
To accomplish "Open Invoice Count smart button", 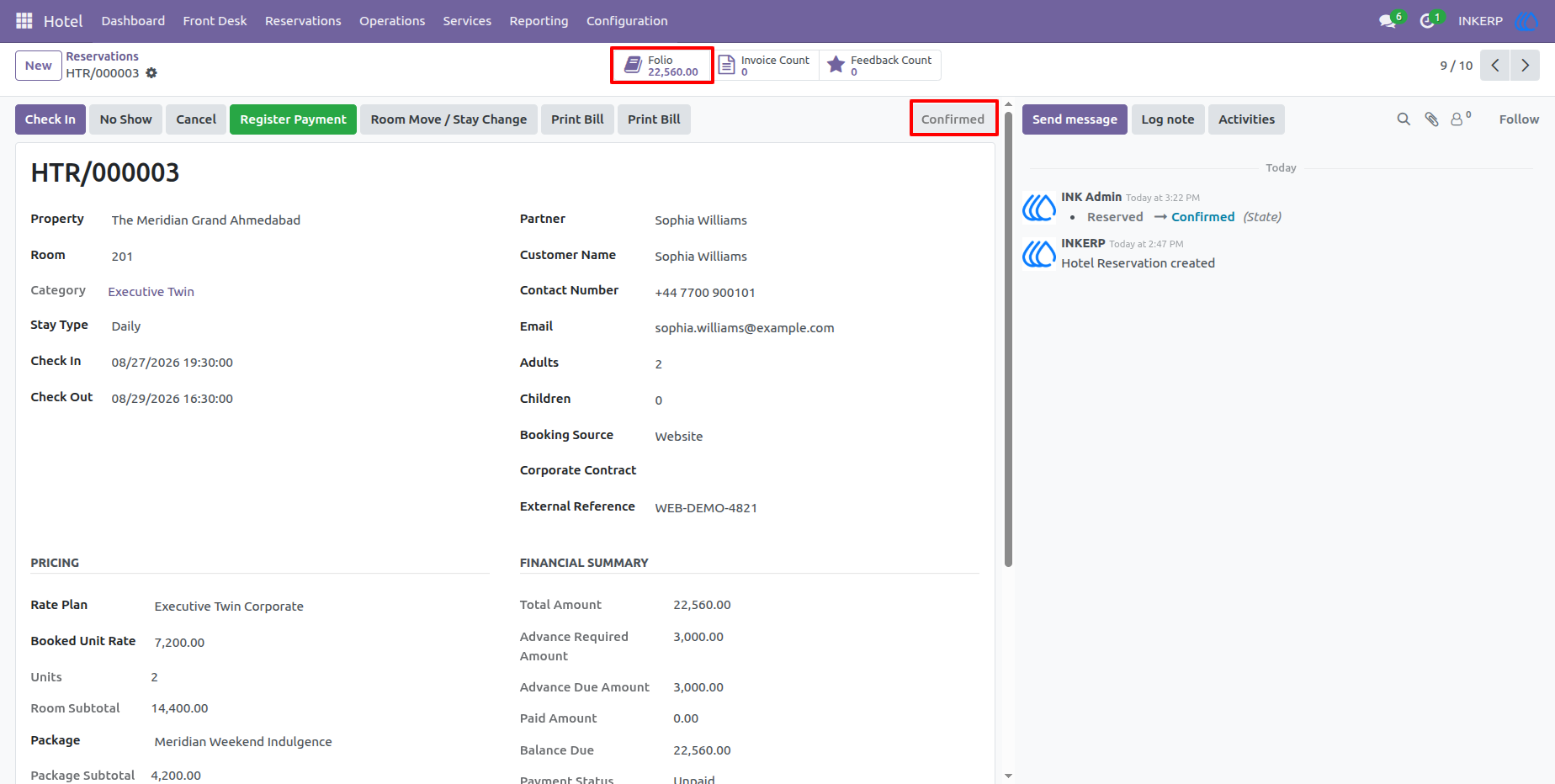I will click(767, 66).
